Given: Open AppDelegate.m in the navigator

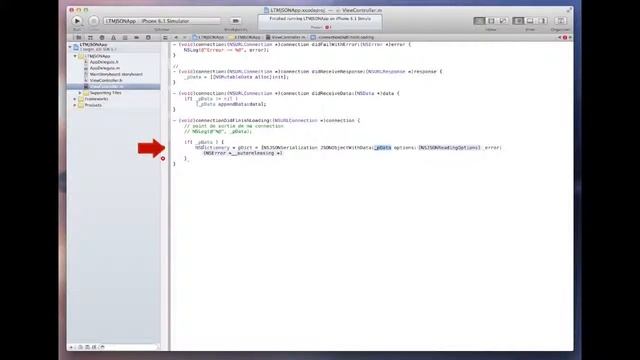Looking at the screenshot, I should coord(104,68).
